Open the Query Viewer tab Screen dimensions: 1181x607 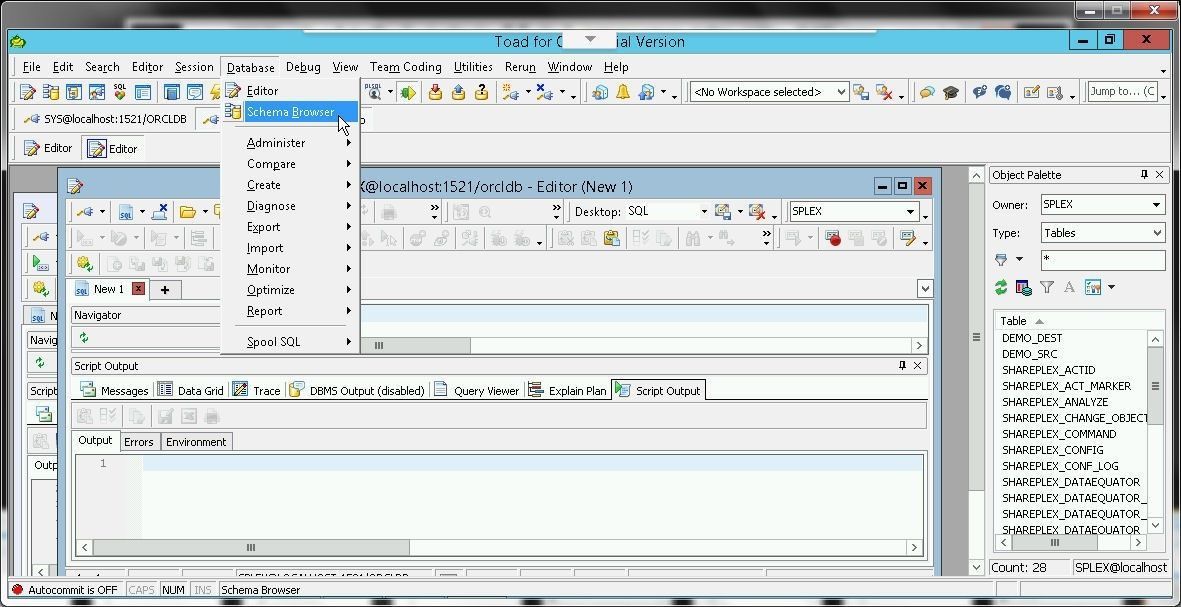coord(477,390)
